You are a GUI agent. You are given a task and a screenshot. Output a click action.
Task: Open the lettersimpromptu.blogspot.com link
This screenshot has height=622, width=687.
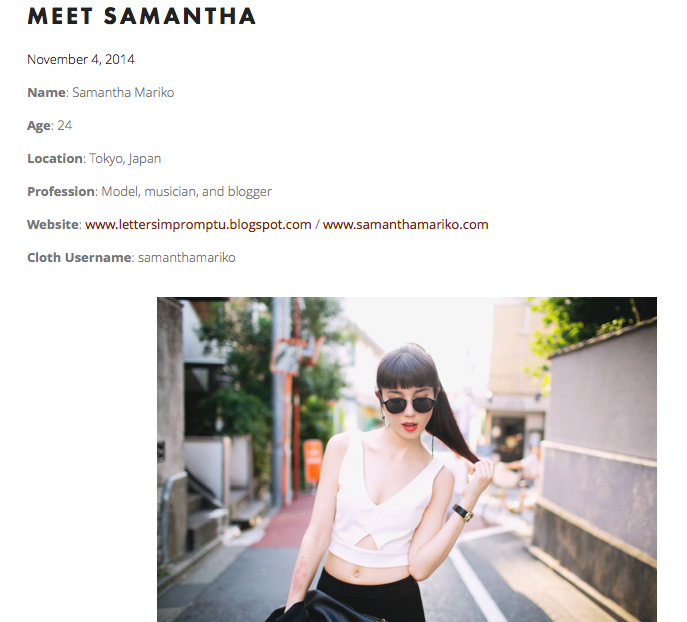[x=198, y=225]
